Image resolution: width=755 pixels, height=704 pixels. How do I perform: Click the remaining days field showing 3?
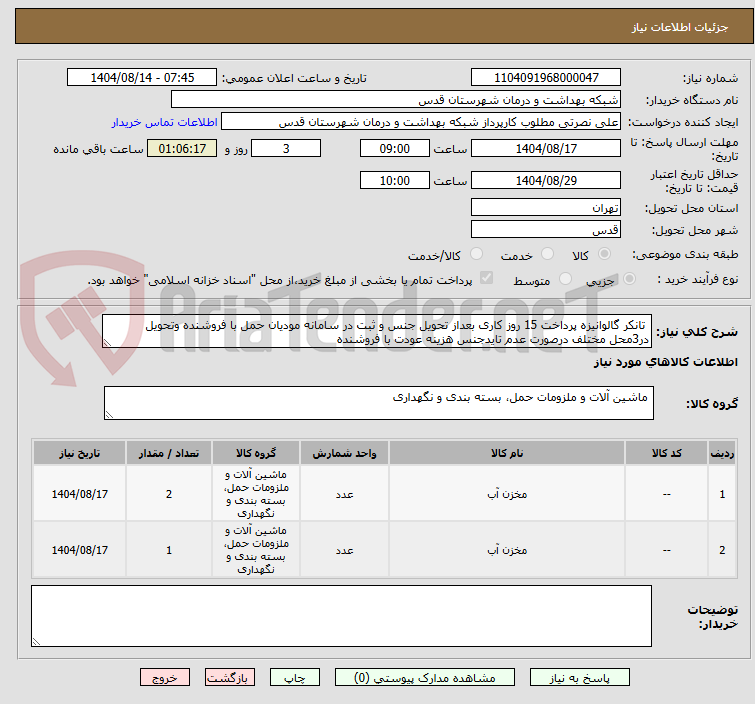click(x=286, y=148)
